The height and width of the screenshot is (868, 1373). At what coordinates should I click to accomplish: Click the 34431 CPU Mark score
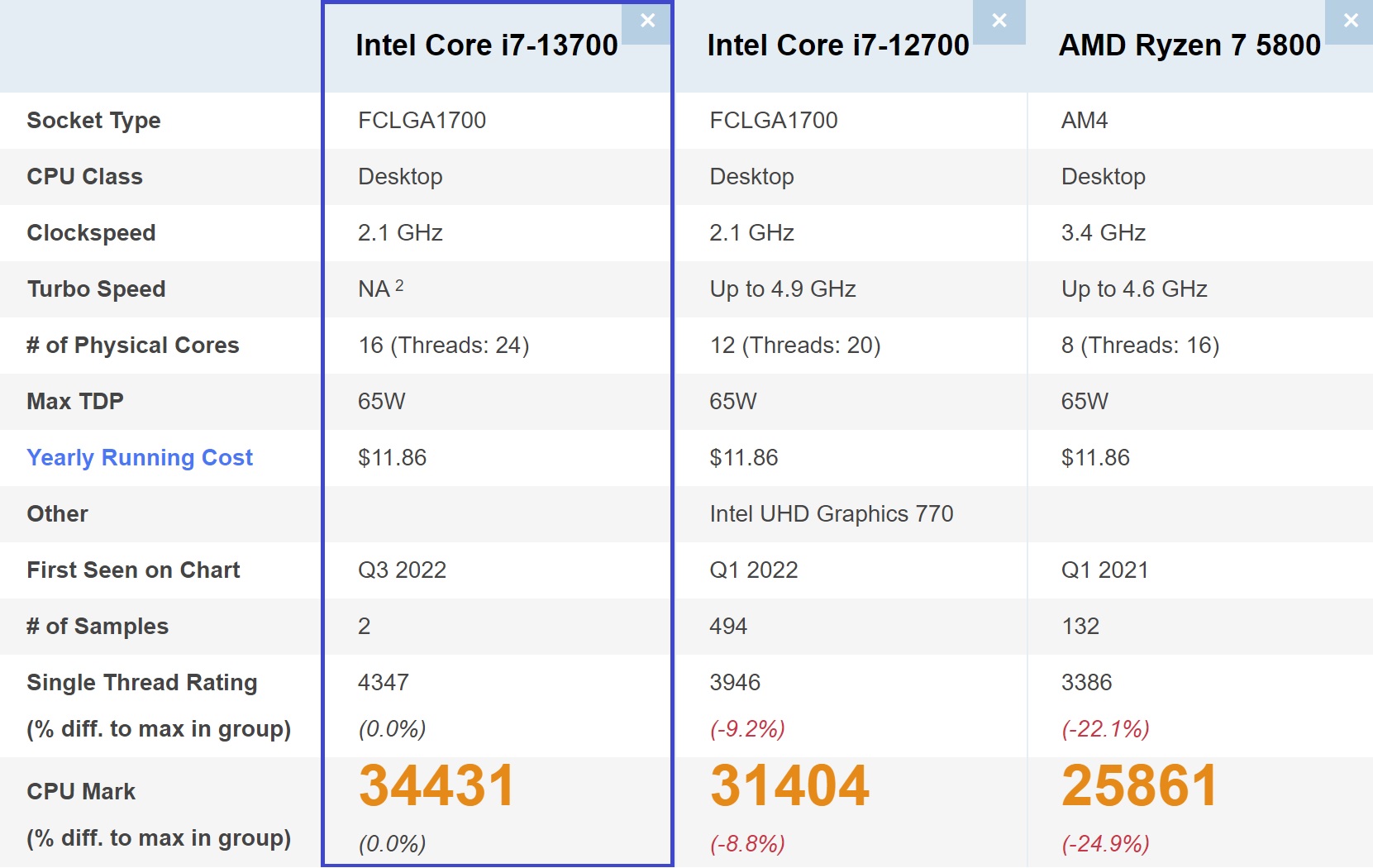pos(436,785)
